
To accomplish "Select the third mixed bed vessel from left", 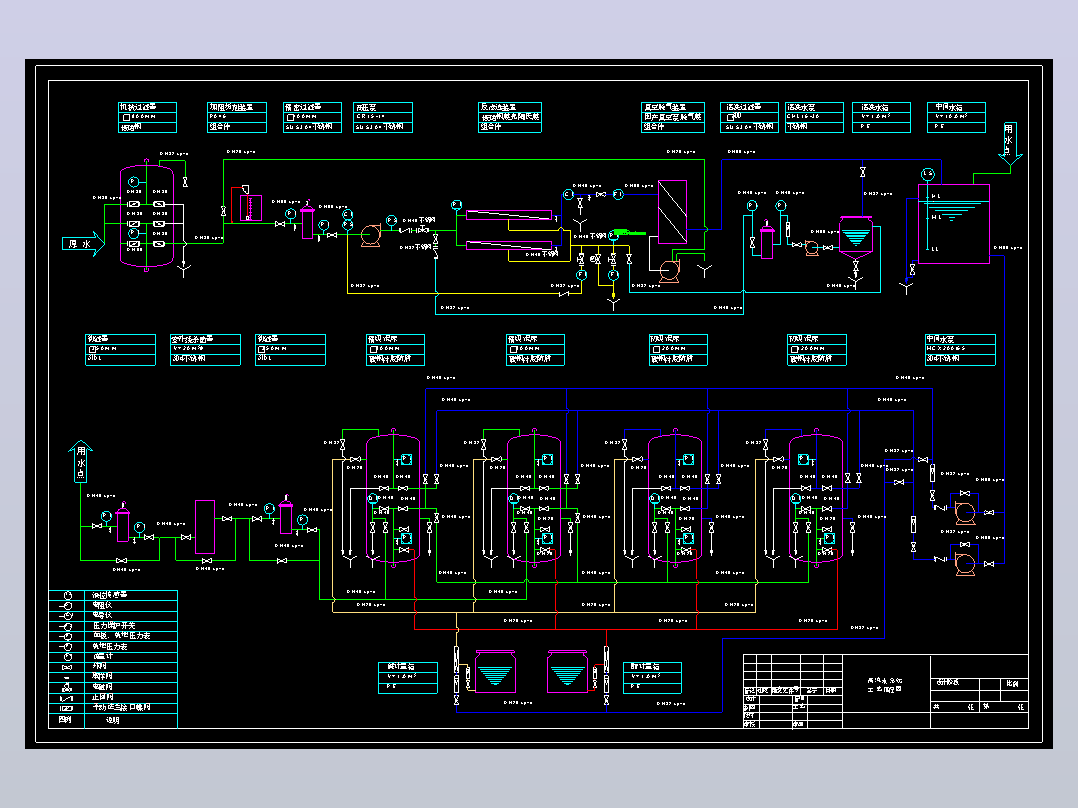I will (675, 499).
